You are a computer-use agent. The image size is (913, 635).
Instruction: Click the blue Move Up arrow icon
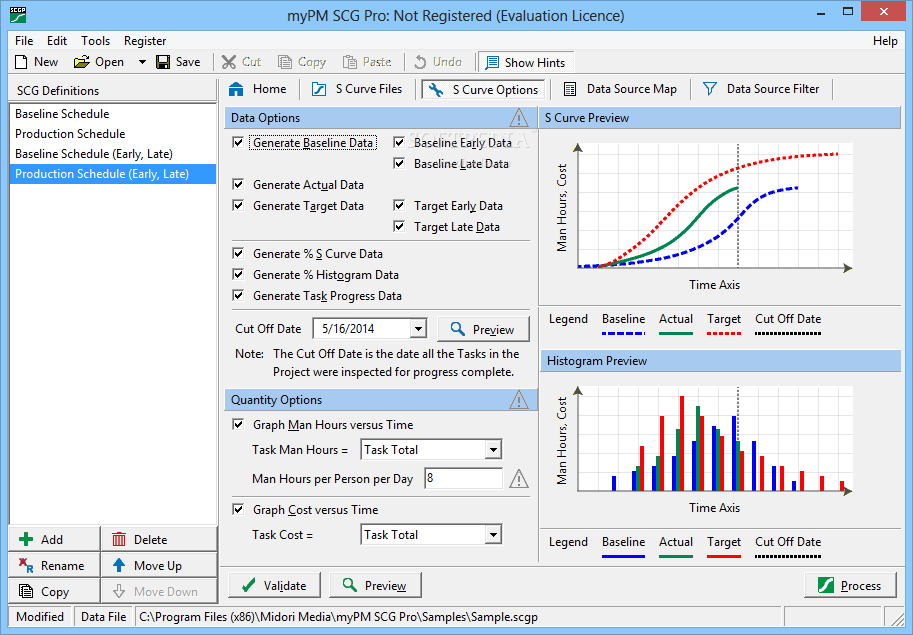tap(119, 565)
